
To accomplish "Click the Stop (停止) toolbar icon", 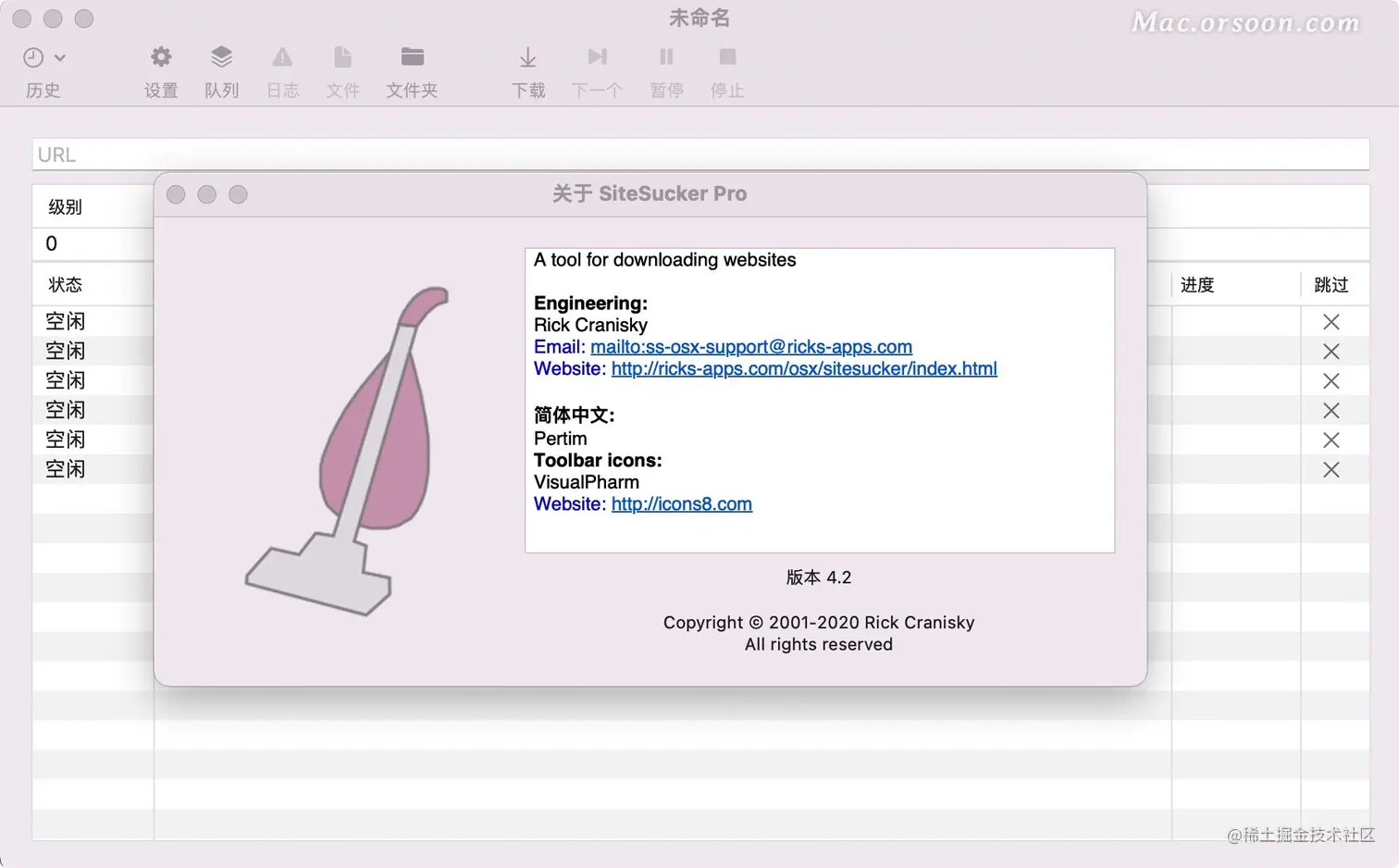I will pos(727,57).
